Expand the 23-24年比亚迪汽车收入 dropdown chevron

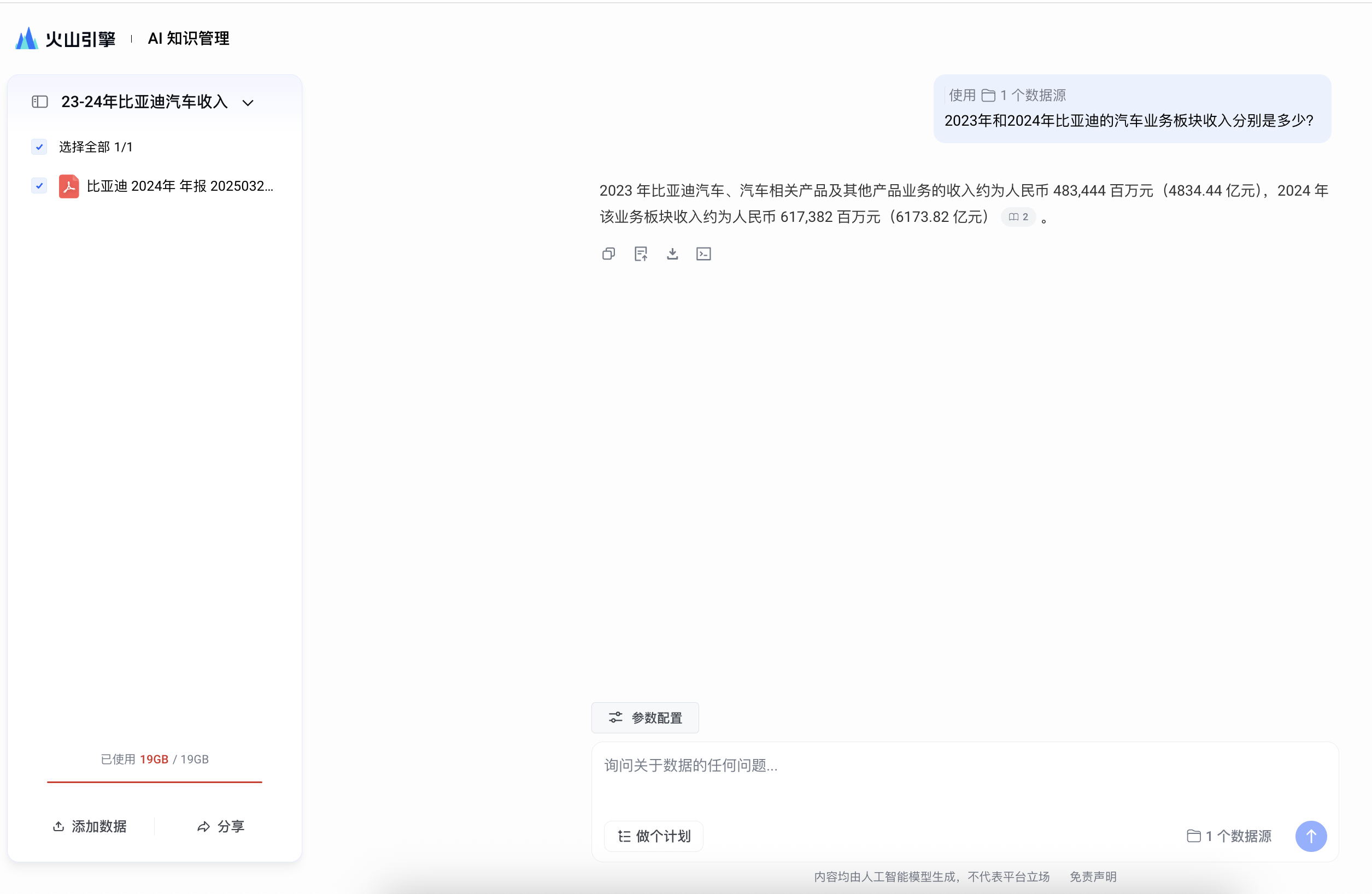point(248,103)
